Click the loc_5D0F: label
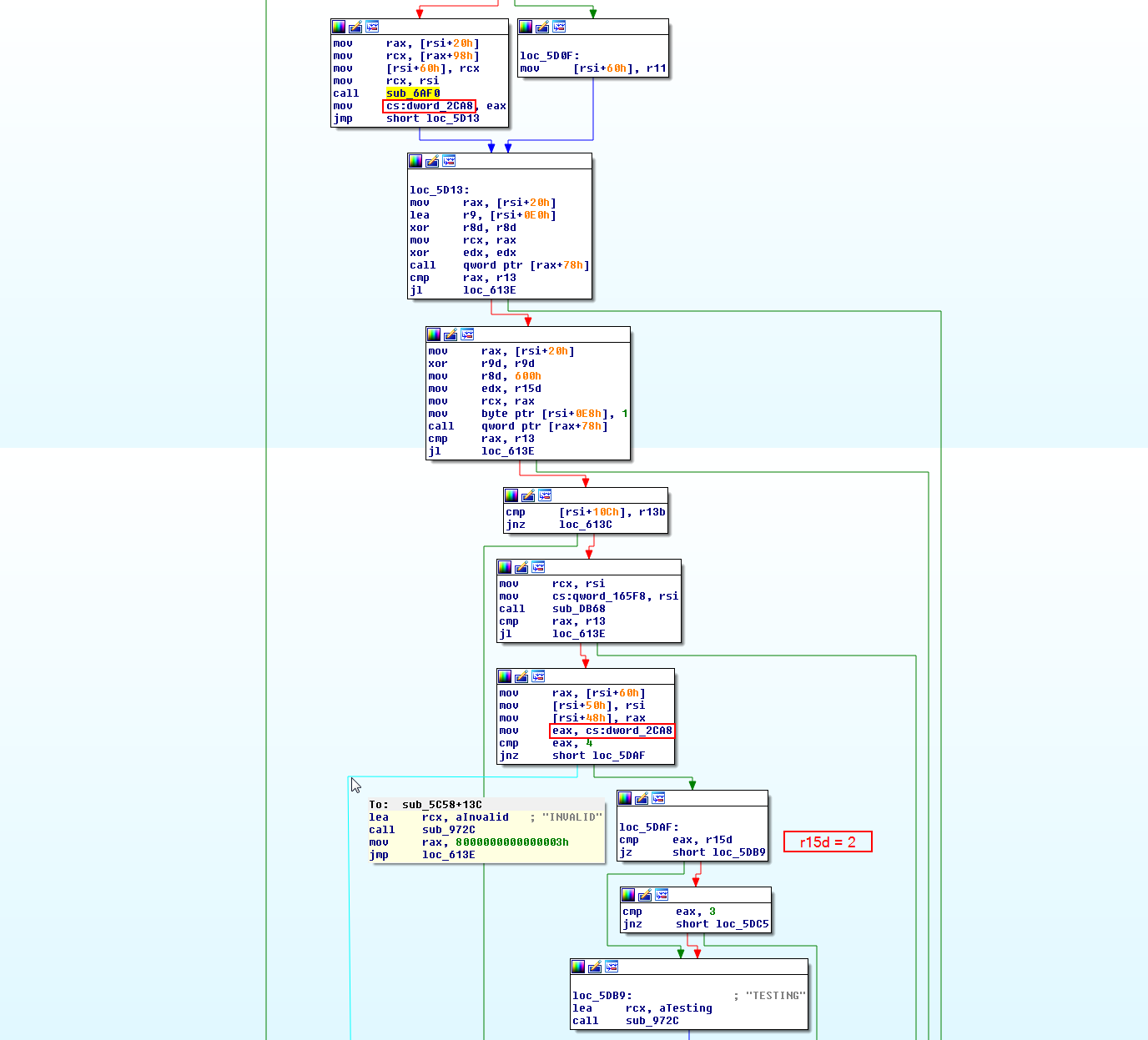 click(550, 56)
